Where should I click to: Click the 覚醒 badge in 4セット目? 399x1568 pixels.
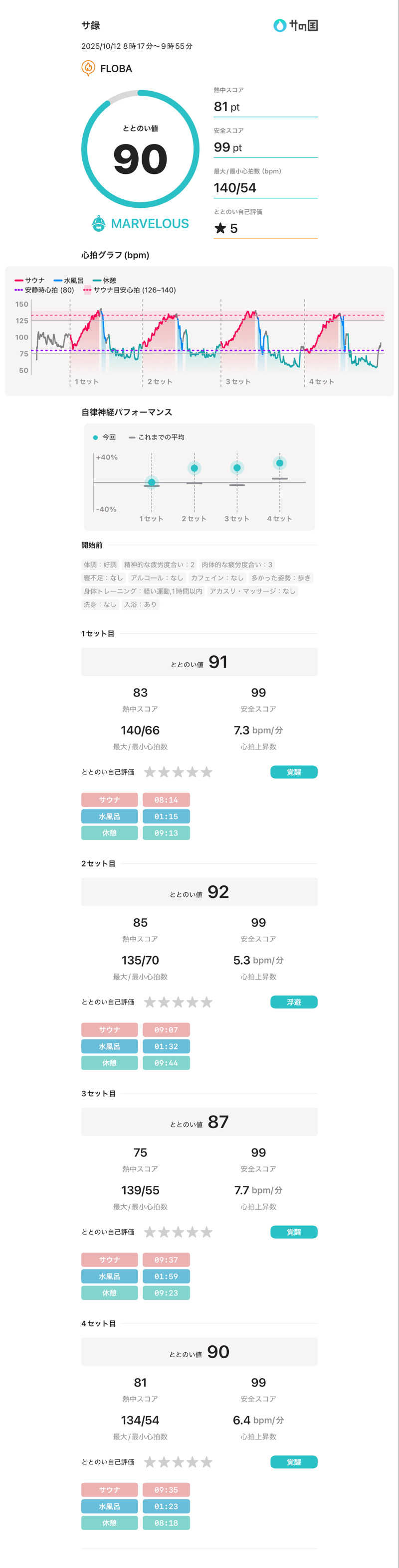pos(294,1461)
